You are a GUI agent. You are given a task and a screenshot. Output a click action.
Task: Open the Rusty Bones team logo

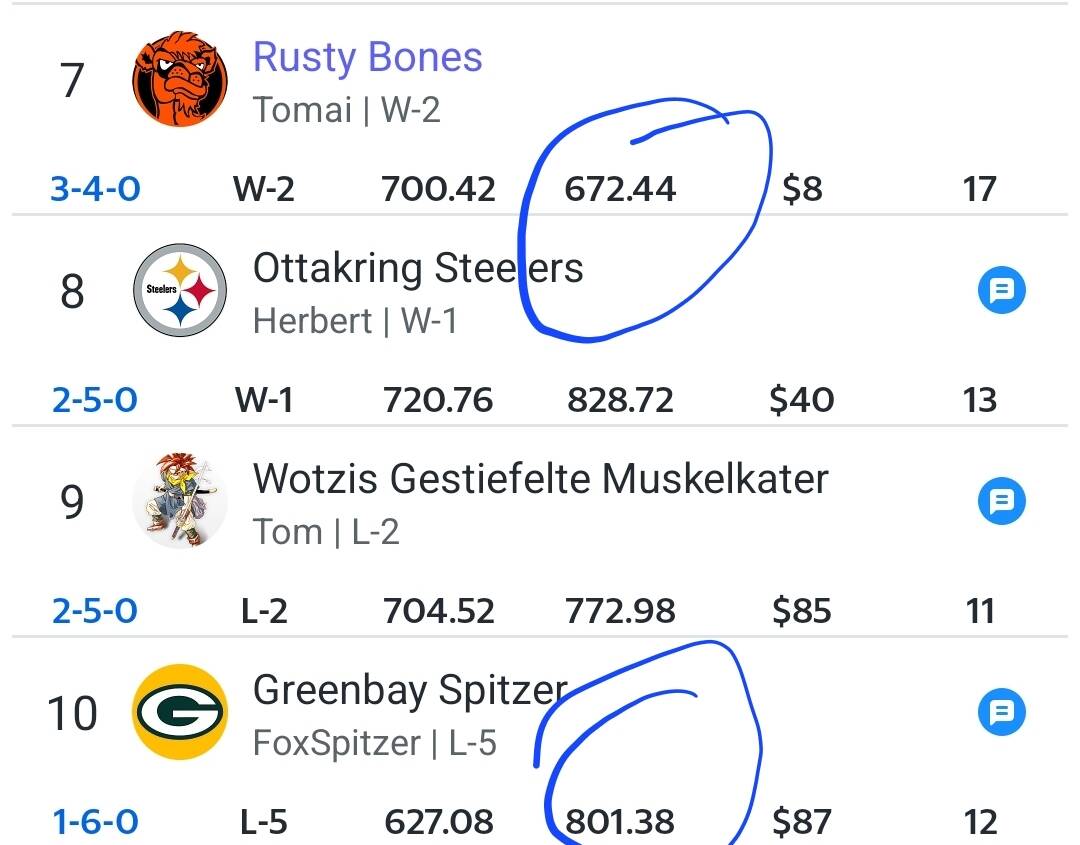pos(180,80)
